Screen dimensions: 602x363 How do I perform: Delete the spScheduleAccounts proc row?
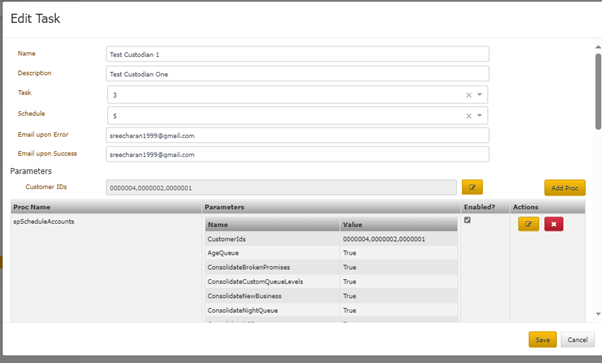(554, 224)
